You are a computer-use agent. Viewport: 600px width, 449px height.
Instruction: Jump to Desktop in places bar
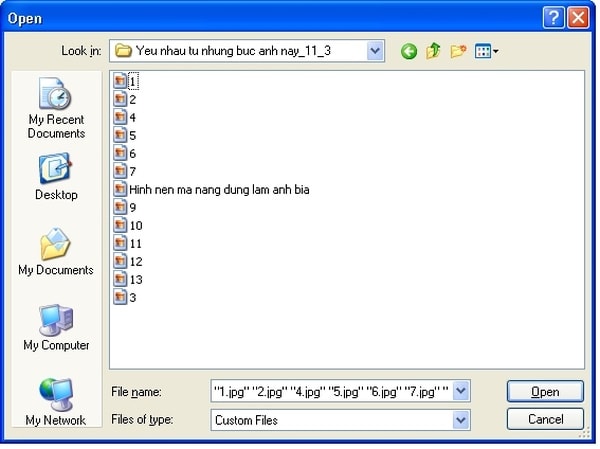tap(56, 176)
